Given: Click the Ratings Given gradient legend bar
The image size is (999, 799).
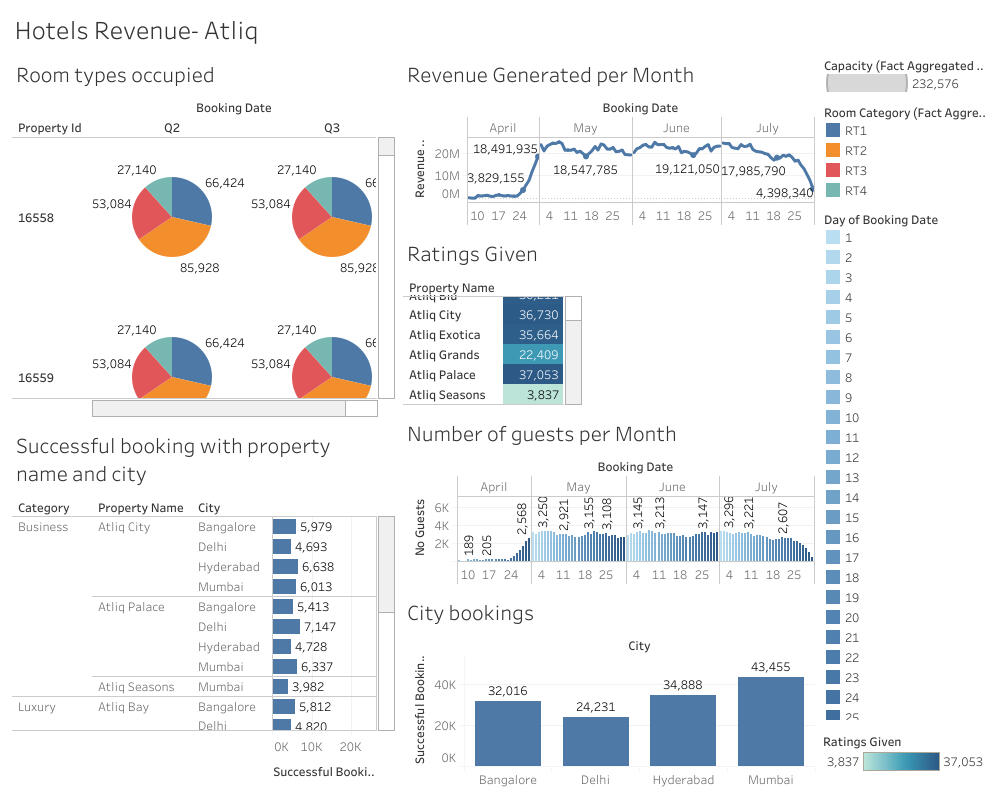Looking at the screenshot, I should point(901,762).
